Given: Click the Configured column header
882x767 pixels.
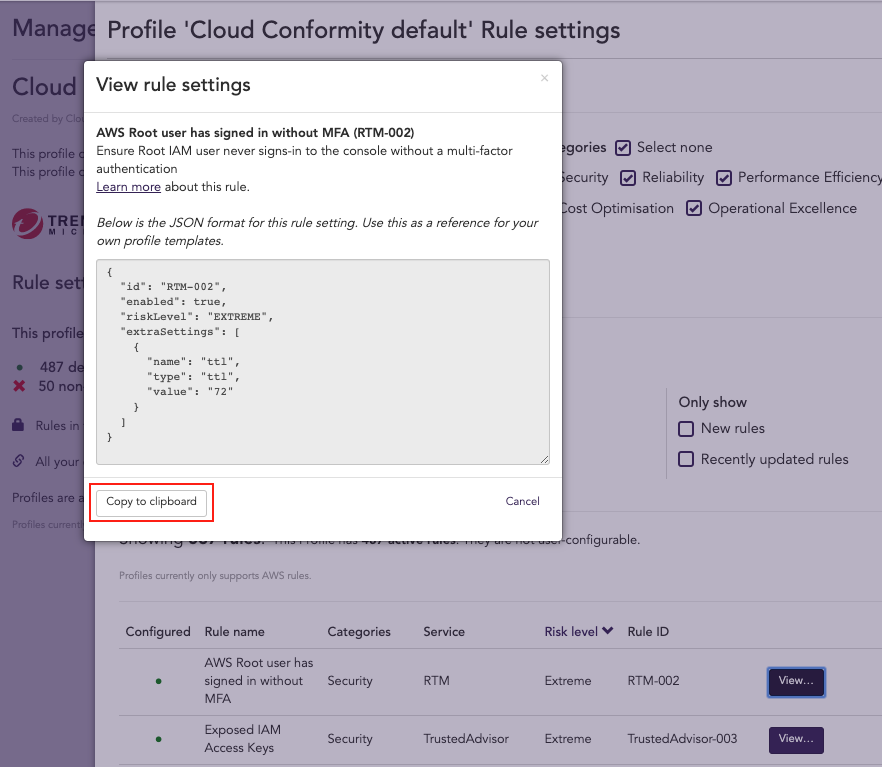Looking at the screenshot, I should 158,631.
